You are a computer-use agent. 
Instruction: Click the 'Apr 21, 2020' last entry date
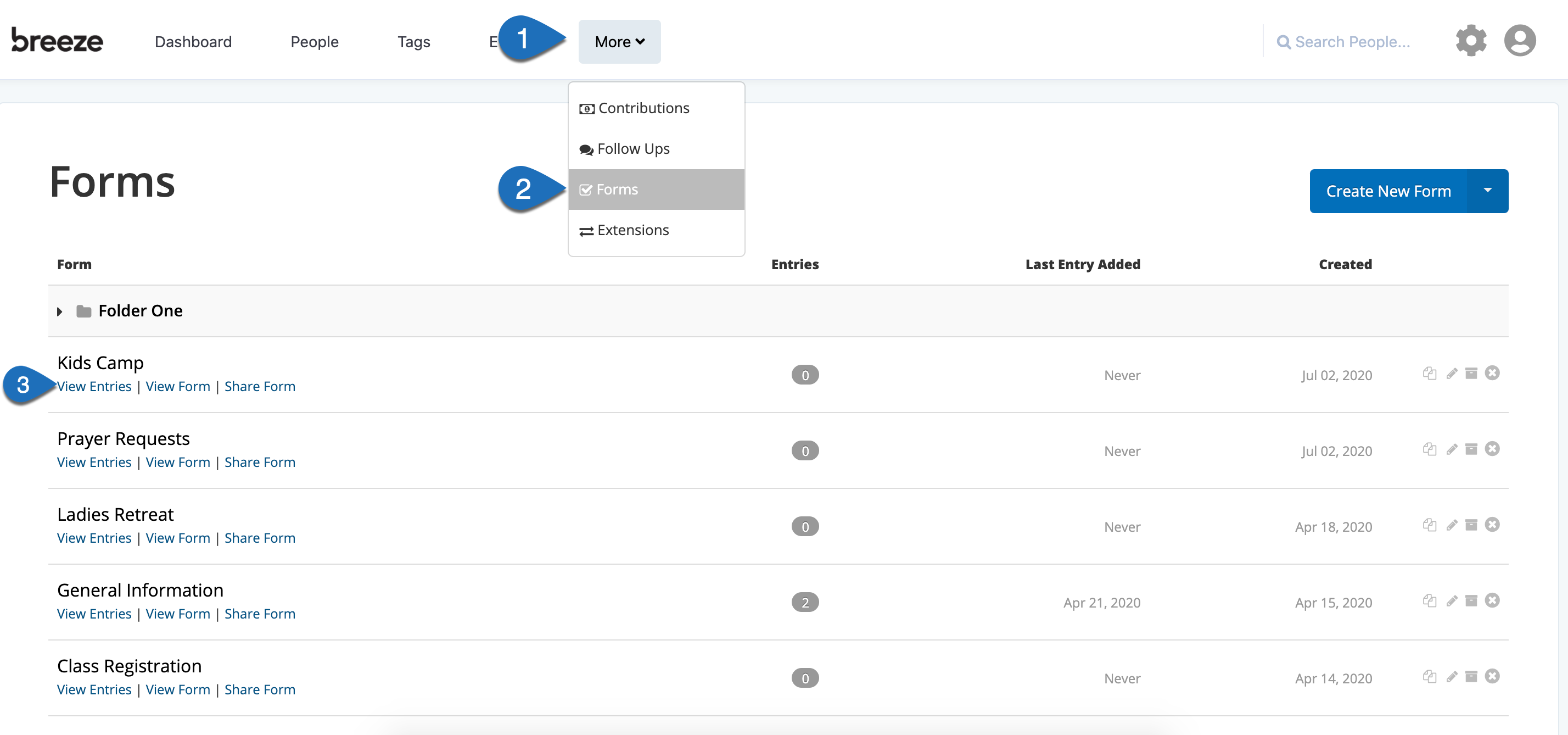(1102, 603)
